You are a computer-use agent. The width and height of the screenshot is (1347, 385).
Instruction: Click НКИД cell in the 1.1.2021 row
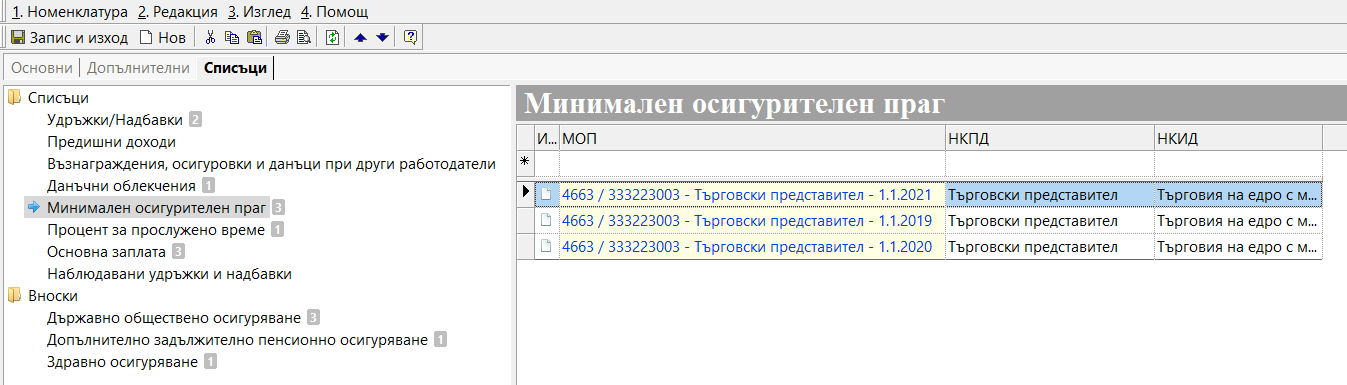[1238, 194]
